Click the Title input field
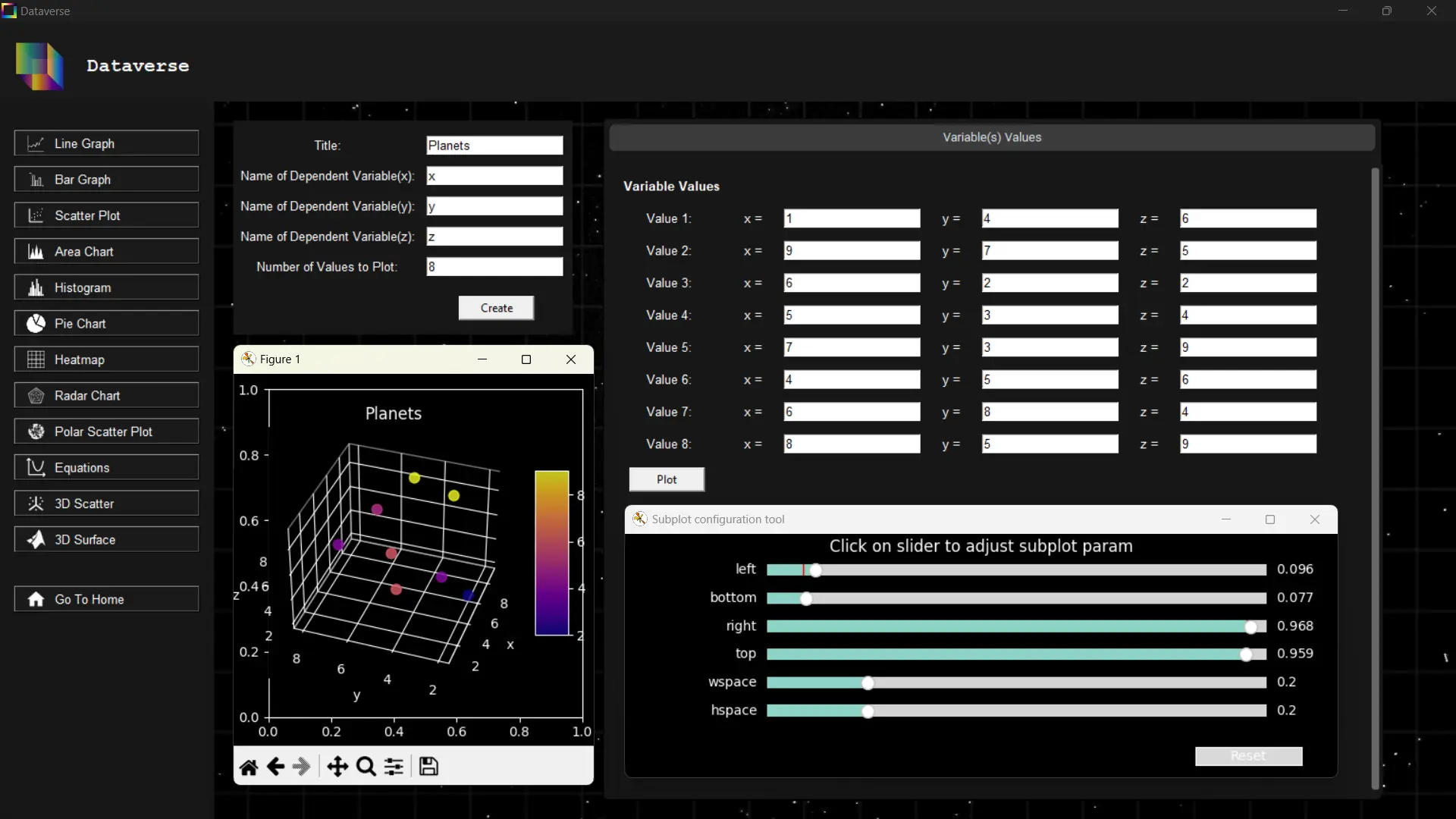 coord(494,145)
